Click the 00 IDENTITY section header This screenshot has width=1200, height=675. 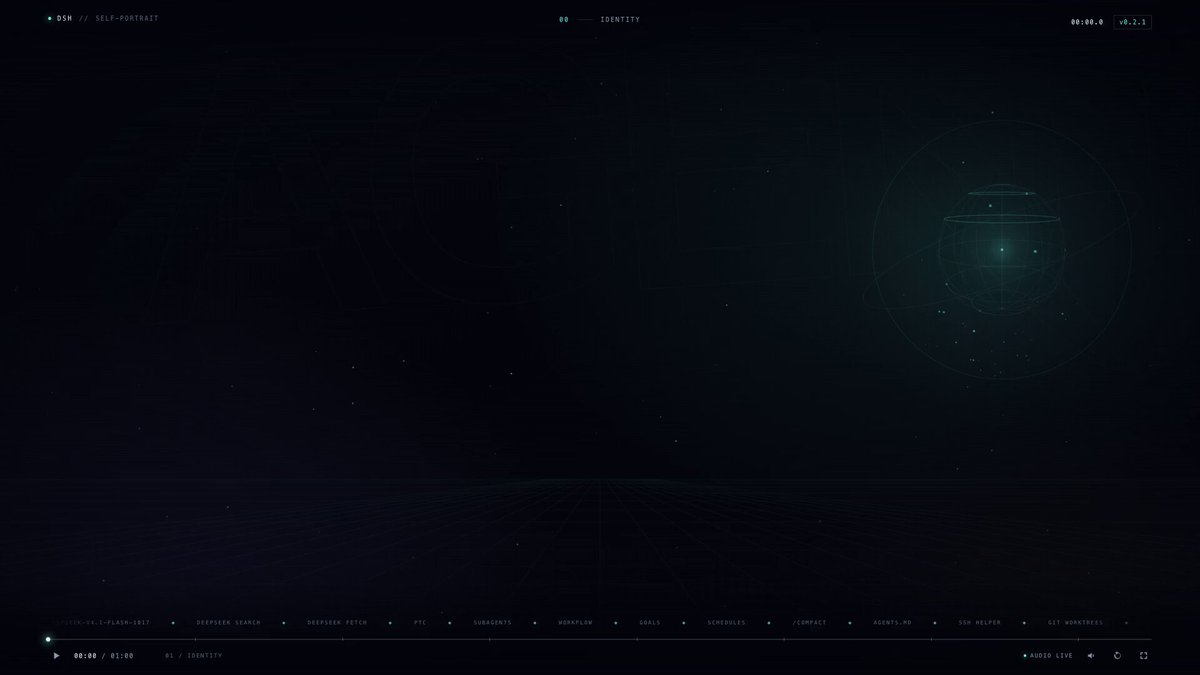pos(600,20)
